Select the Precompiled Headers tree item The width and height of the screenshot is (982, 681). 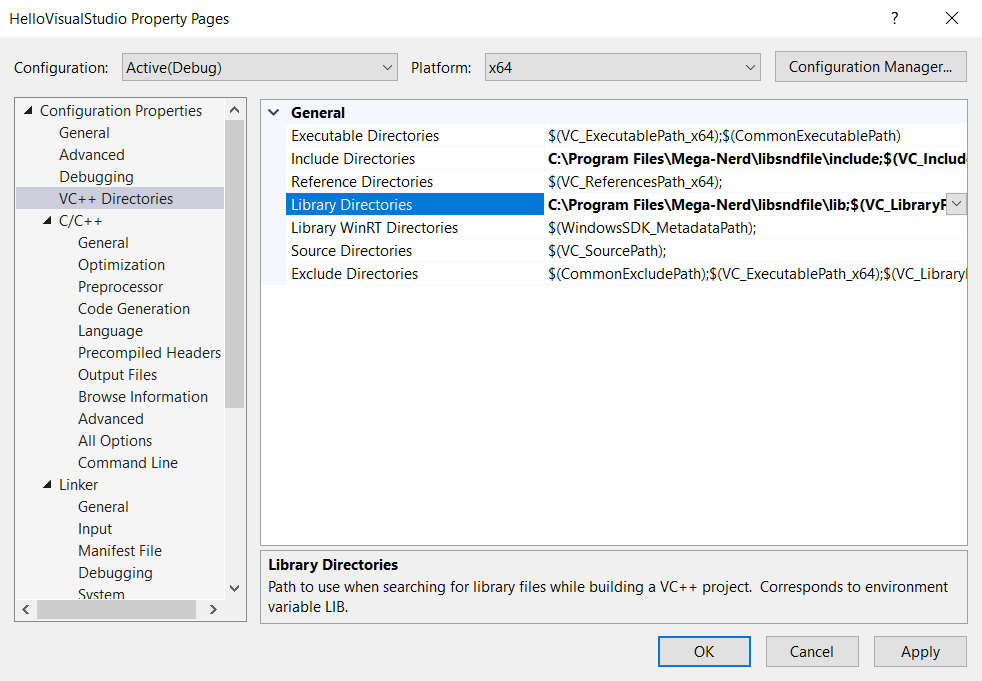pyautogui.click(x=149, y=353)
